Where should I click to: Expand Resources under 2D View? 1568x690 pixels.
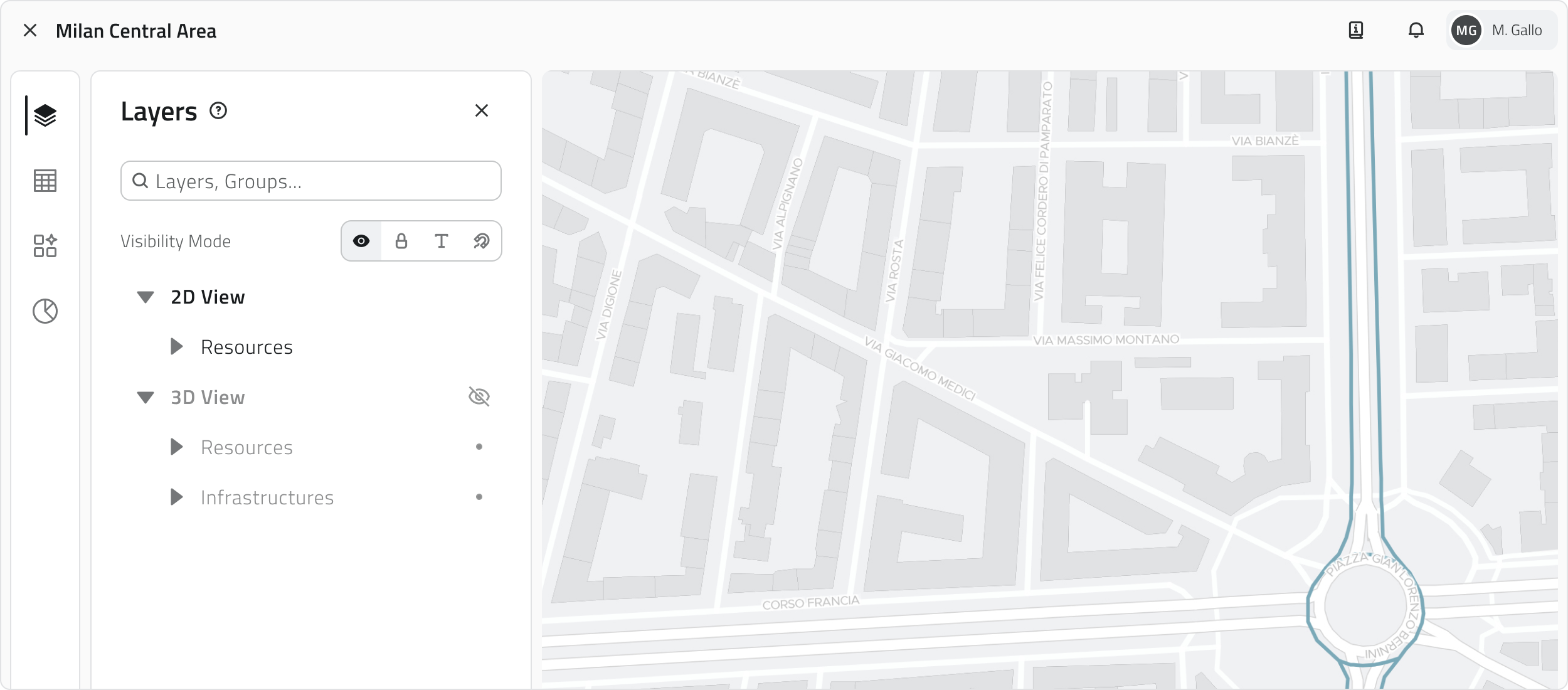point(177,347)
